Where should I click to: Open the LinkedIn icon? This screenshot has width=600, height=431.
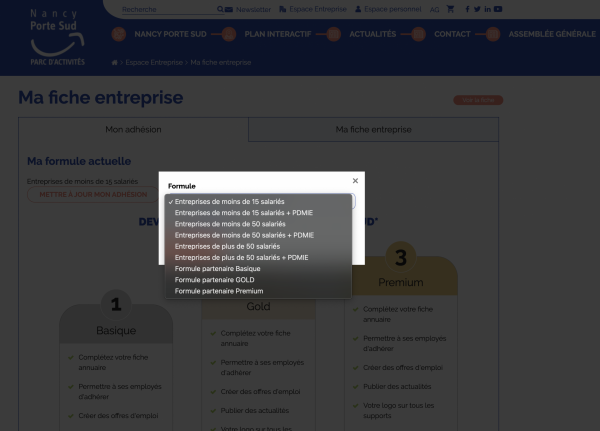[x=488, y=9]
